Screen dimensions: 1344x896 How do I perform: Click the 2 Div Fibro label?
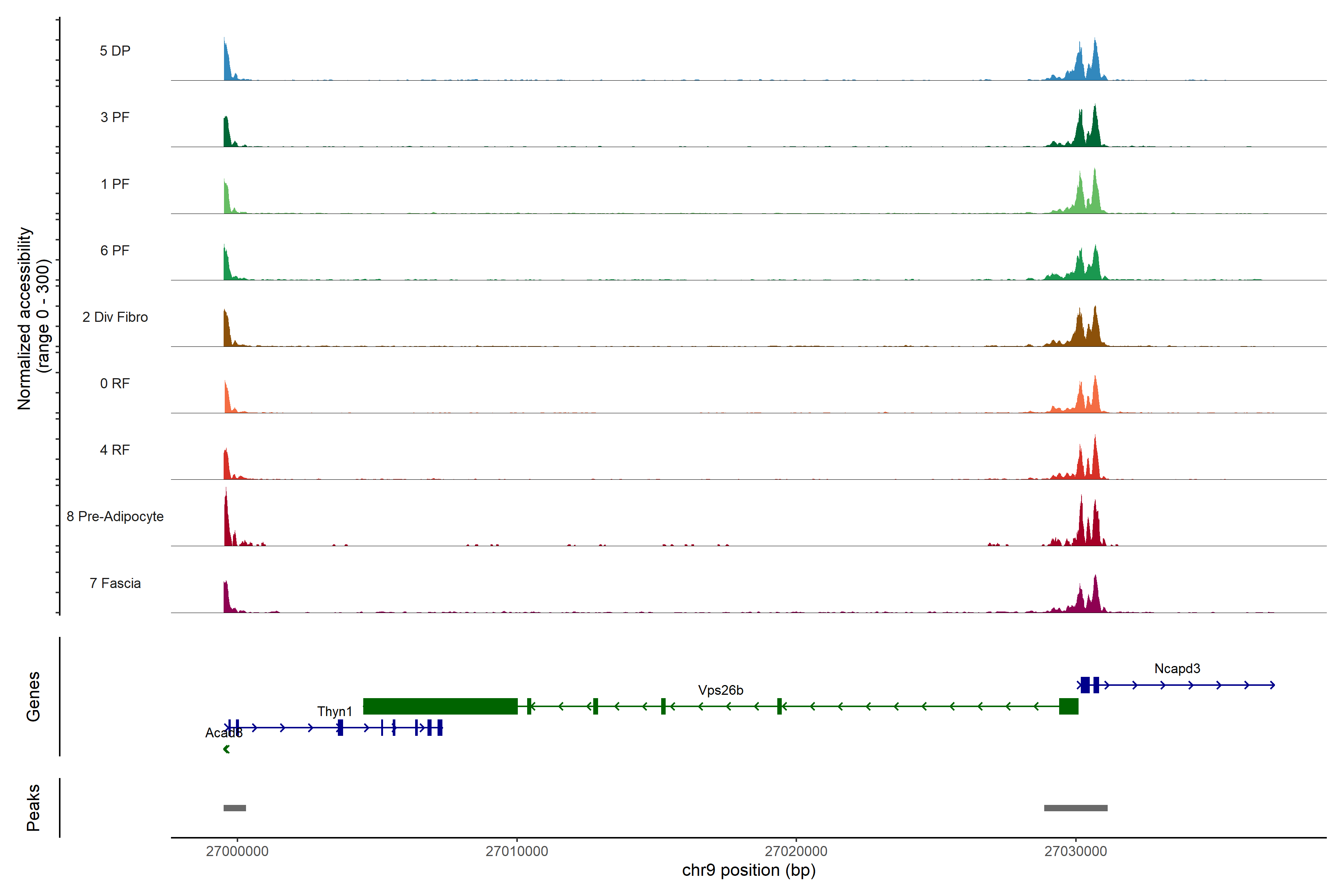115,317
